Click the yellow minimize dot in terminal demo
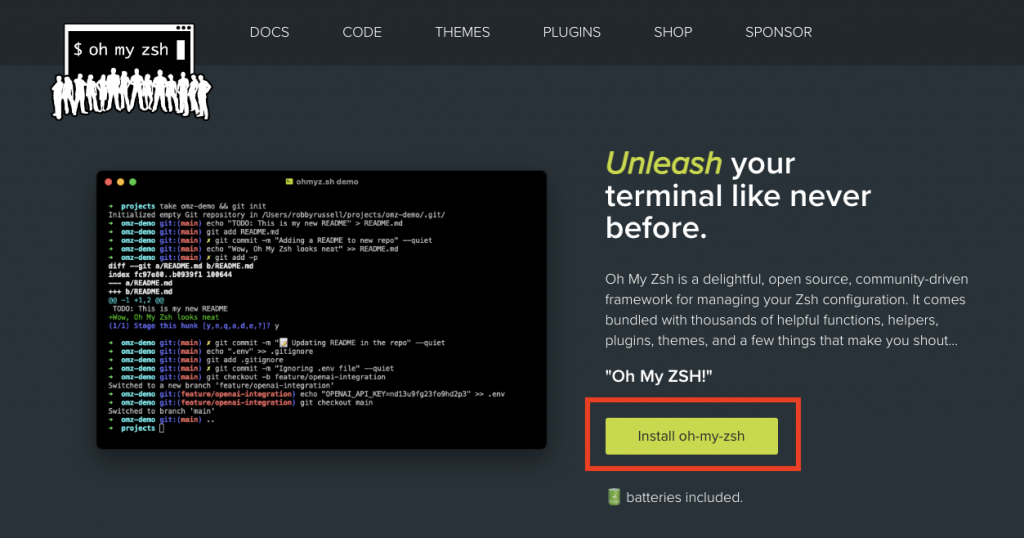Image resolution: width=1024 pixels, height=538 pixels. (x=121, y=182)
